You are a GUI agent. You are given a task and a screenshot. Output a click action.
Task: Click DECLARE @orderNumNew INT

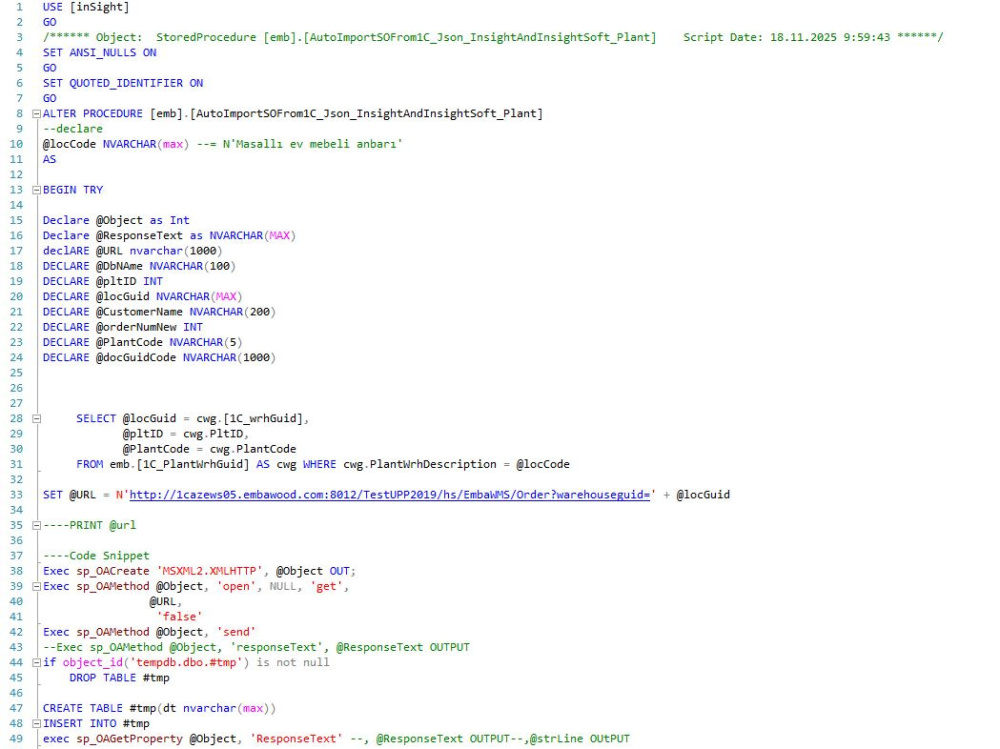[122, 327]
